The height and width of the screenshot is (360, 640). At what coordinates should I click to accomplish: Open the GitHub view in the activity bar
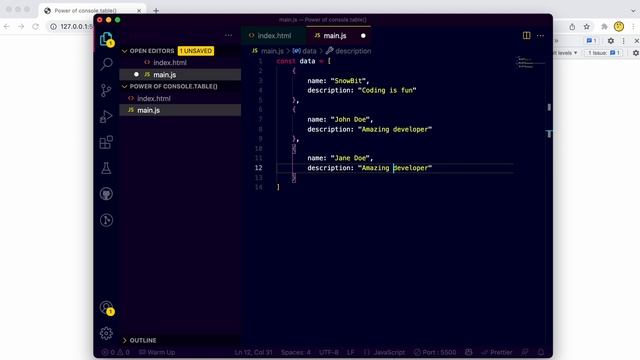106,194
